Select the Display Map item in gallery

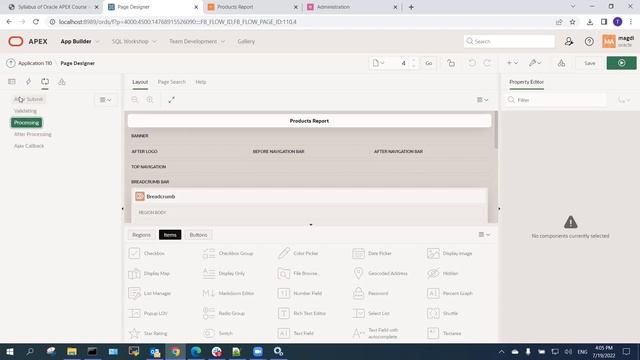[x=149, y=273]
